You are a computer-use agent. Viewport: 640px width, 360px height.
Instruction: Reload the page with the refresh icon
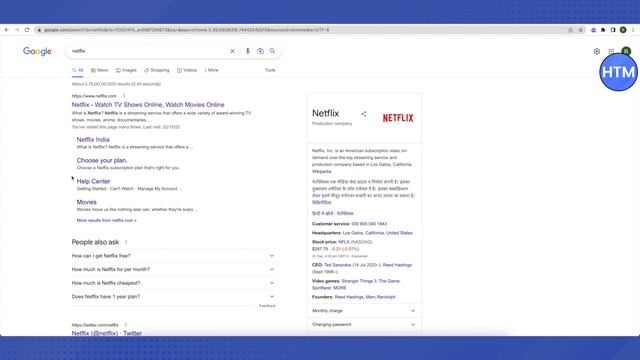[27, 30]
